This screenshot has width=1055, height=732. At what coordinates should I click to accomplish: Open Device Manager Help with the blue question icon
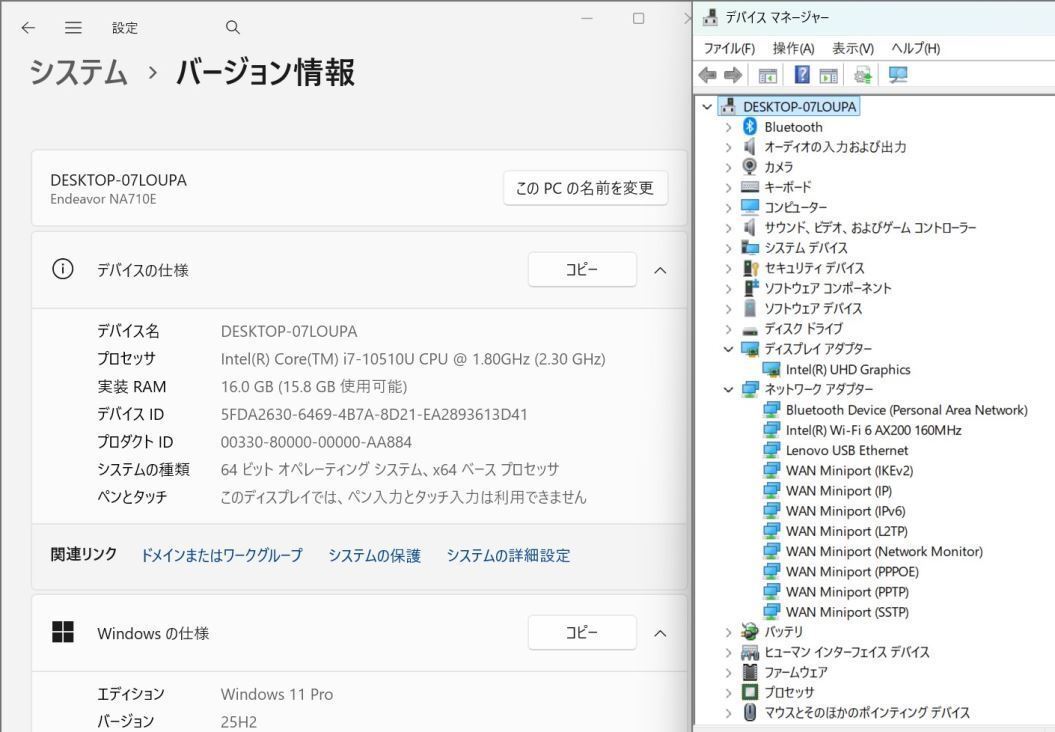[x=801, y=74]
